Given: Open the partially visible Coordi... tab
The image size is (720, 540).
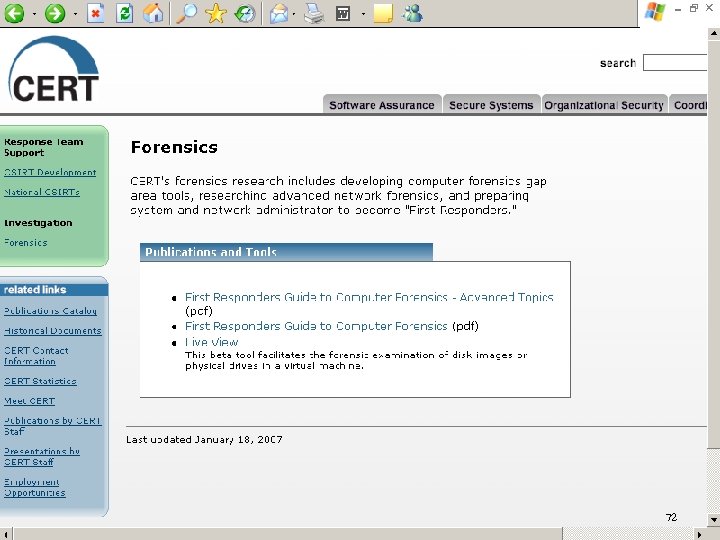Looking at the screenshot, I should [x=688, y=104].
